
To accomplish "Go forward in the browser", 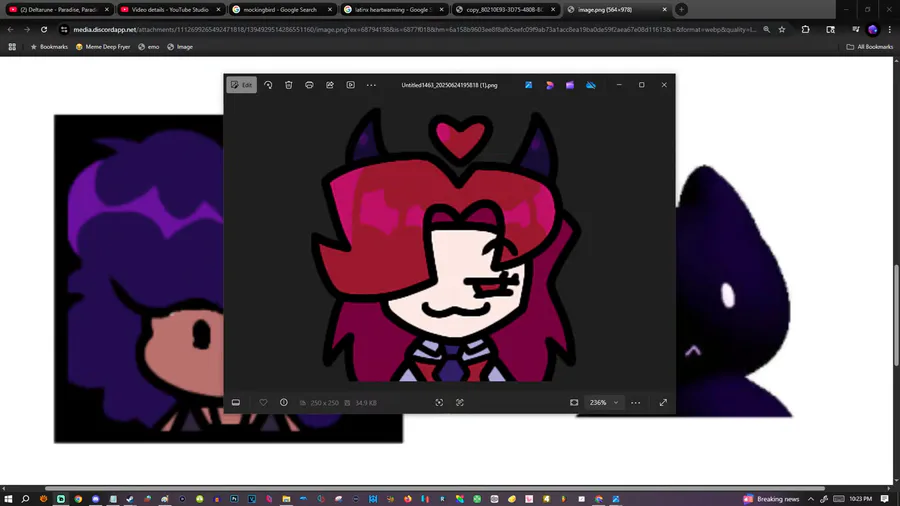I will coord(26,29).
